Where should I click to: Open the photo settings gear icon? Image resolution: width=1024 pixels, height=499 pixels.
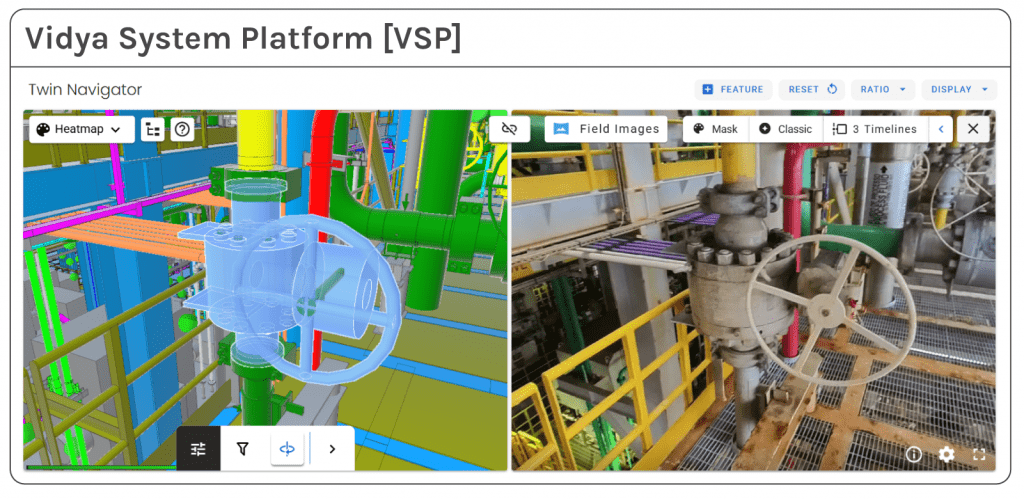(x=946, y=455)
